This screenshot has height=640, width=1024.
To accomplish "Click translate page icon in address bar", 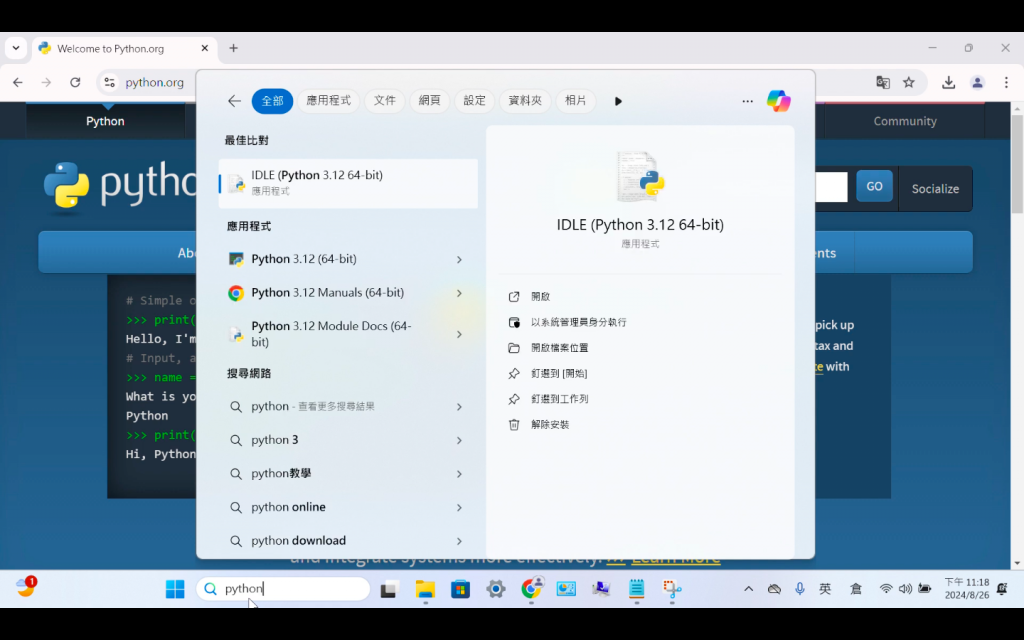I will pyautogui.click(x=883, y=82).
